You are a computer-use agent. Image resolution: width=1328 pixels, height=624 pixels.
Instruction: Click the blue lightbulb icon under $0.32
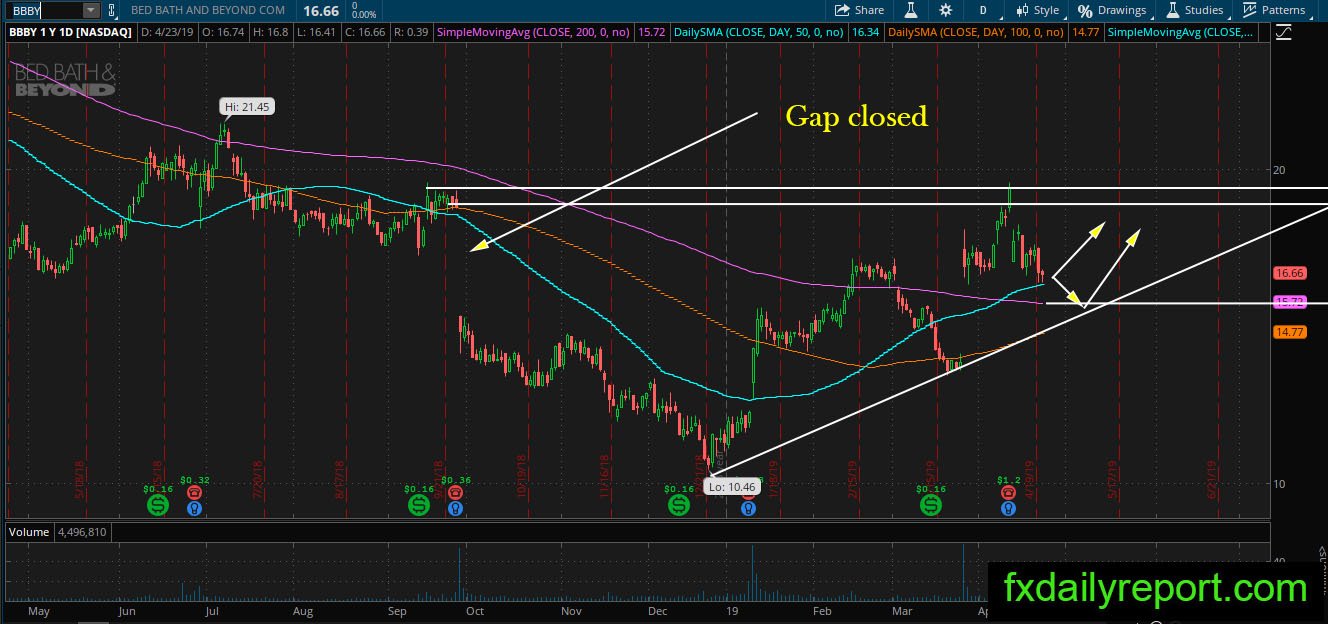[194, 509]
